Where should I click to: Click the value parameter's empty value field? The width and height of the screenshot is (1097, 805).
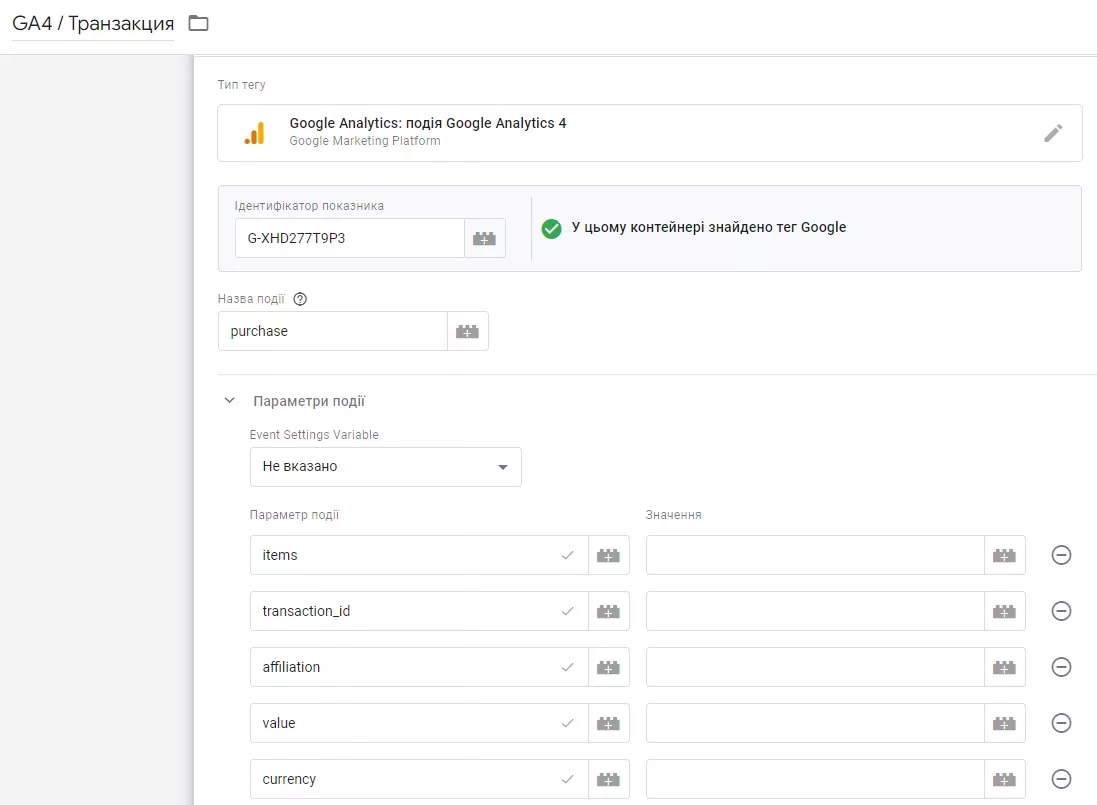(x=815, y=723)
